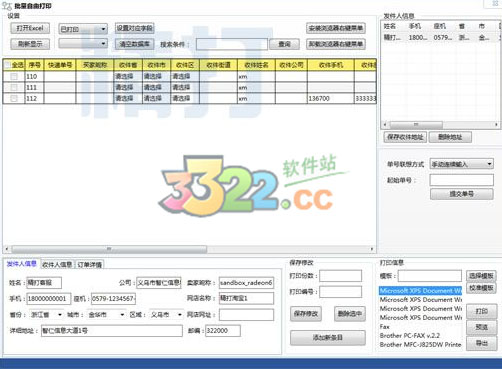Check the checkbox for row 111
502x369 pixels.
[14, 87]
